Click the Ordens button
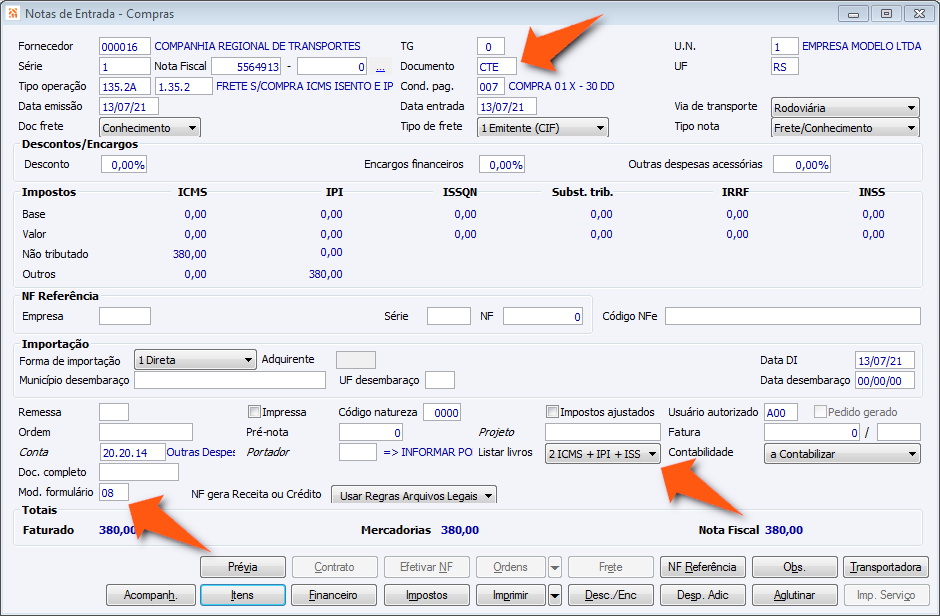This screenshot has height=616, width=940. pos(511,567)
